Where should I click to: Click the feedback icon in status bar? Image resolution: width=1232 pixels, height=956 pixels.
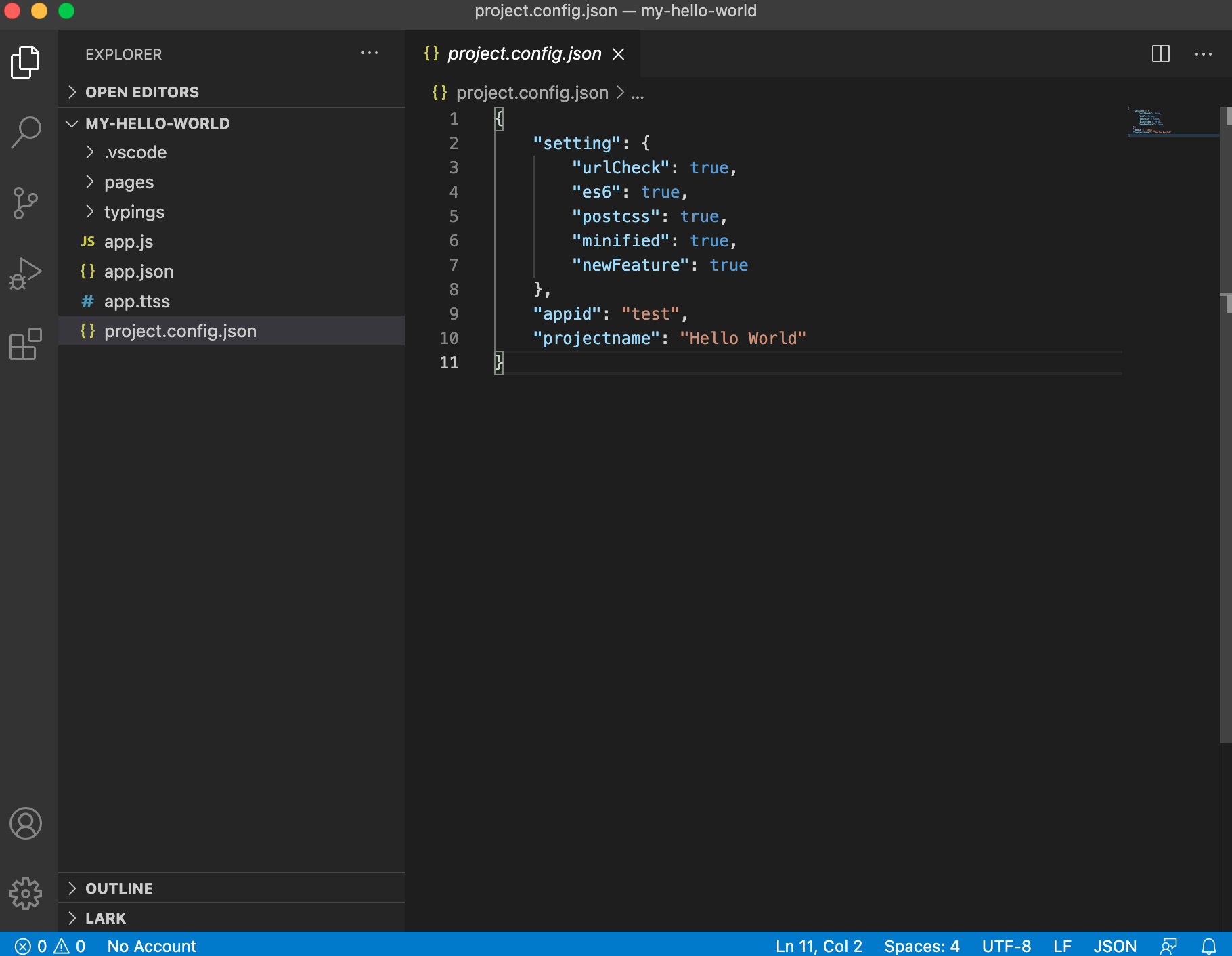click(1169, 946)
